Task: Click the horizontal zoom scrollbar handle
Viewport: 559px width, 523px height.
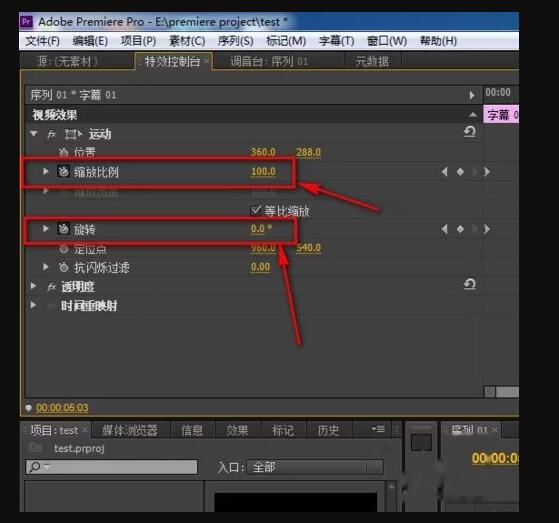Action: [507, 392]
